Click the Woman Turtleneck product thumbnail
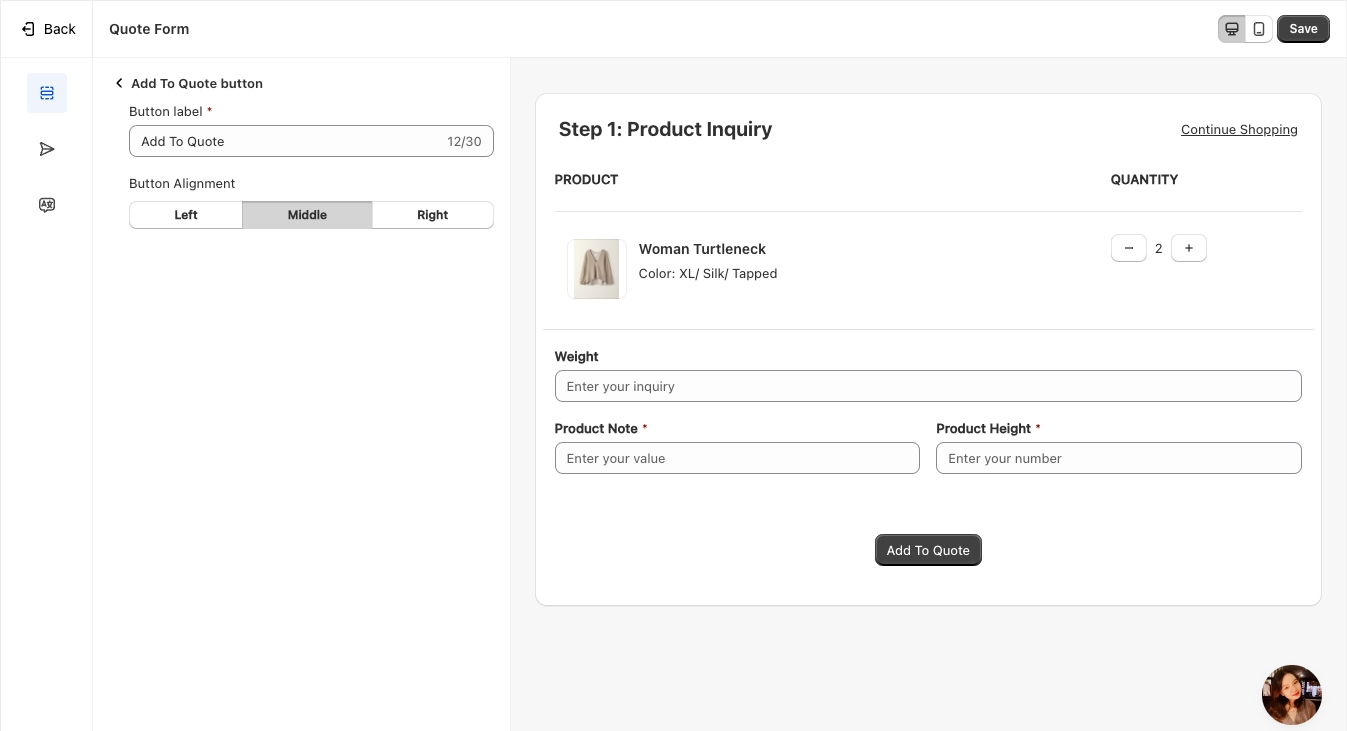1347x731 pixels. click(597, 269)
